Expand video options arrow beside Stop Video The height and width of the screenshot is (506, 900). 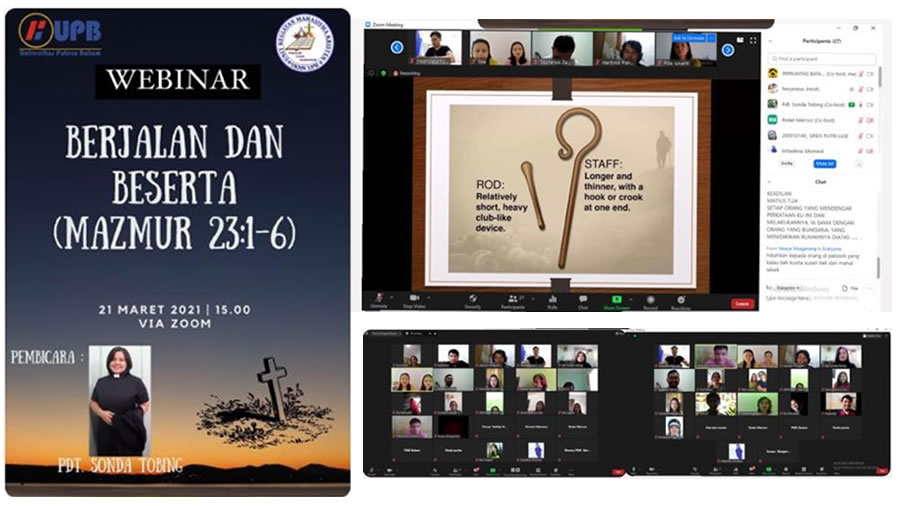click(x=428, y=296)
